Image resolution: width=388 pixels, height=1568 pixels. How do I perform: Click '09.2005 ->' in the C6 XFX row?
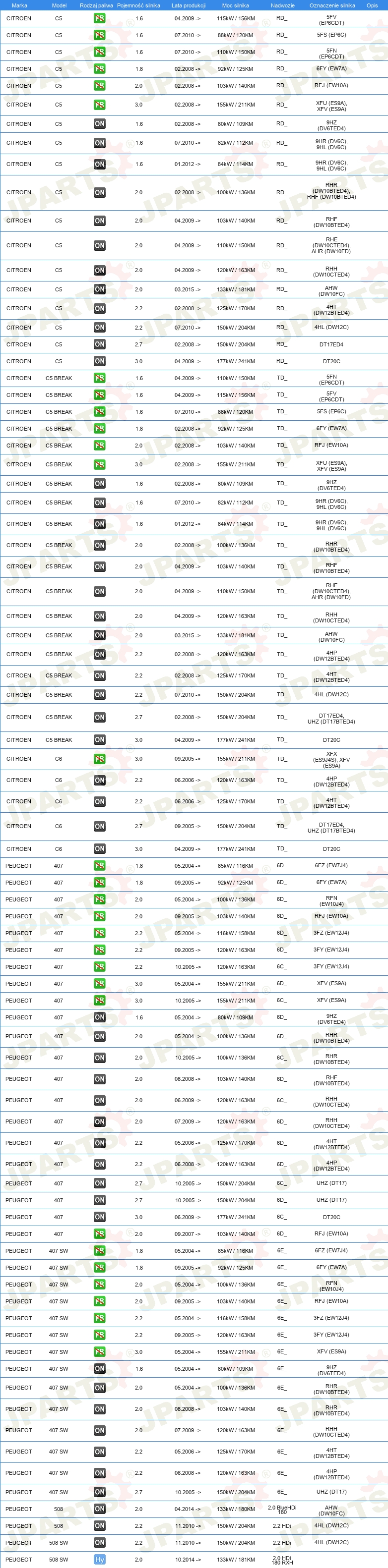(188, 759)
